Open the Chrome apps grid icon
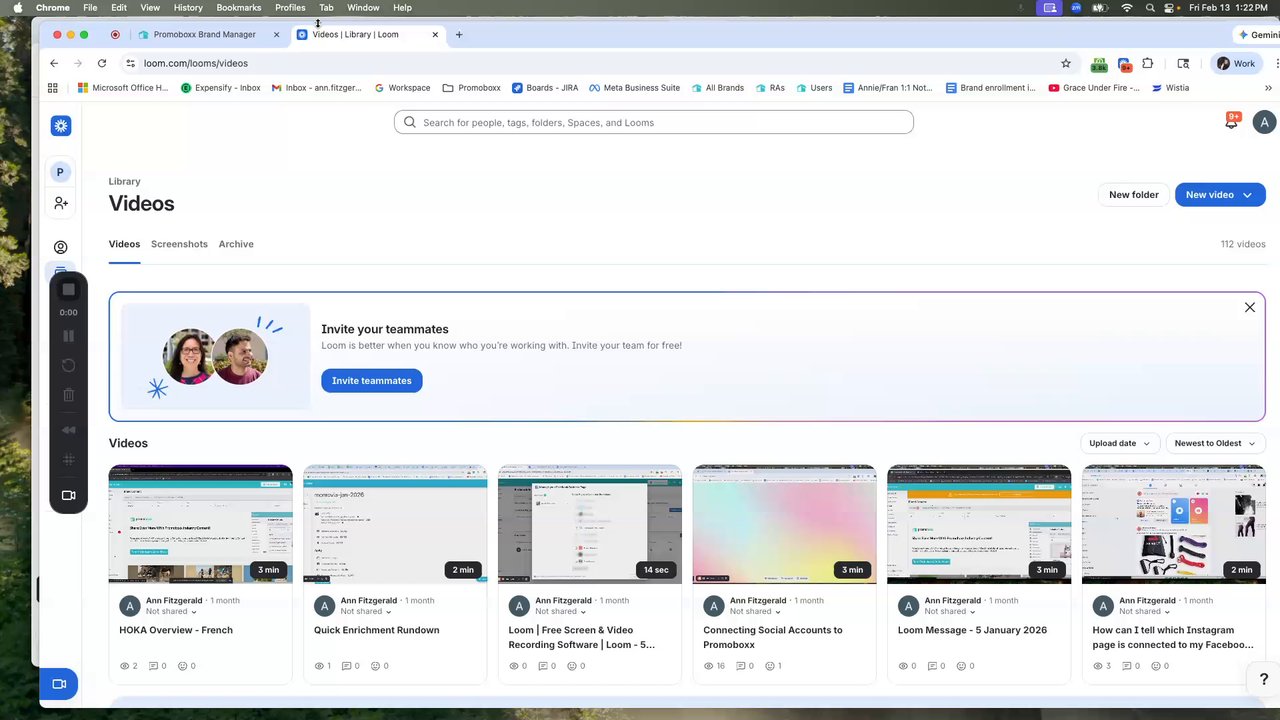 [x=53, y=88]
